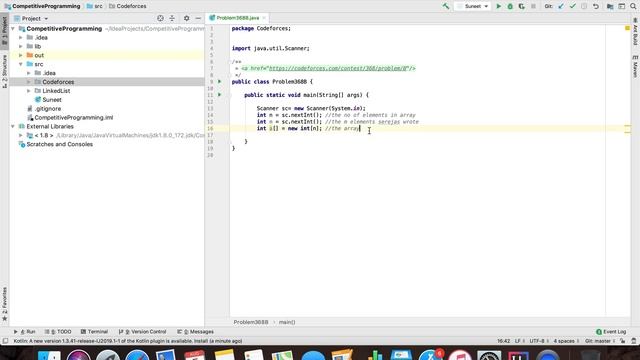Change UTF-8 file encoding
Screen dimensions: 640x360
coord(538,341)
